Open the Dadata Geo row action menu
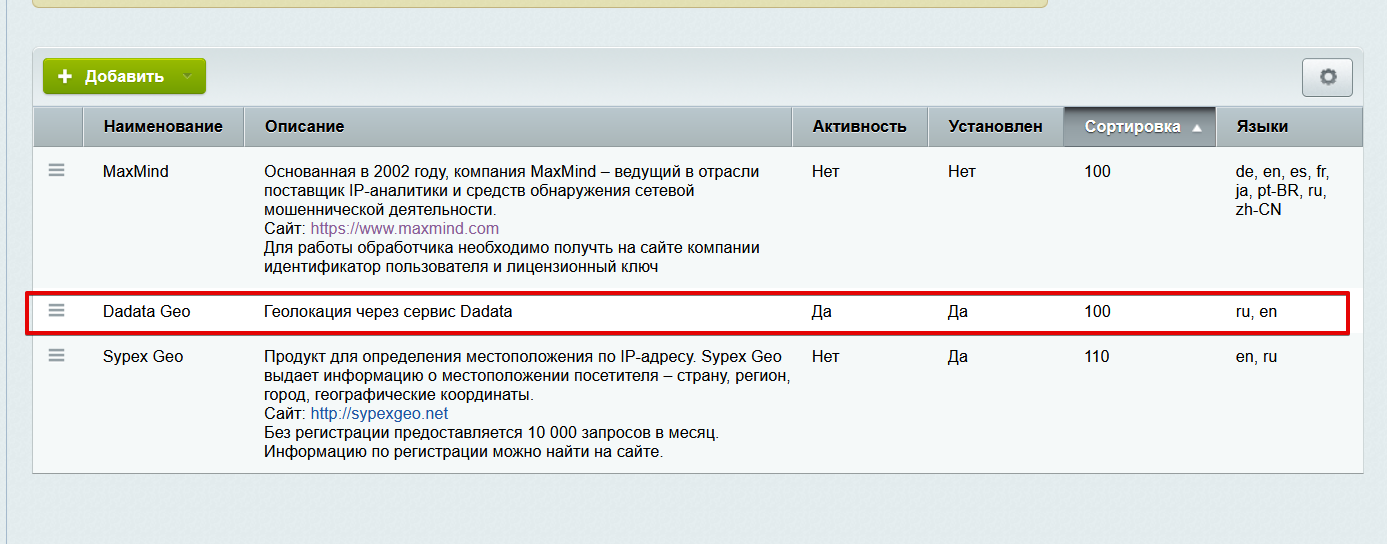1387x544 pixels. click(x=57, y=311)
